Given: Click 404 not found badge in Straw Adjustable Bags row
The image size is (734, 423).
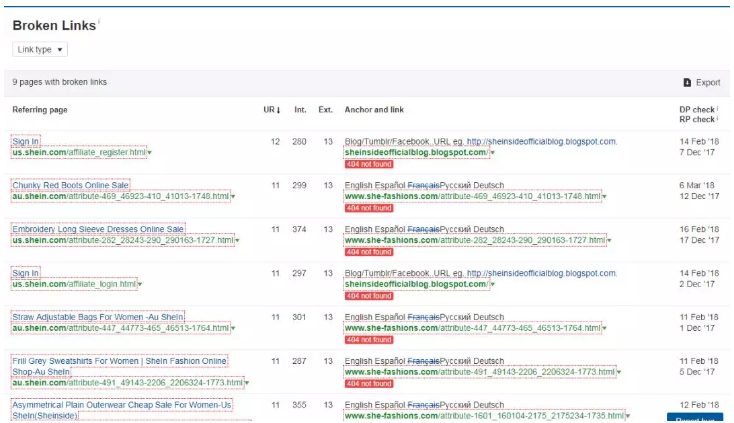Looking at the screenshot, I should click(x=369, y=340).
